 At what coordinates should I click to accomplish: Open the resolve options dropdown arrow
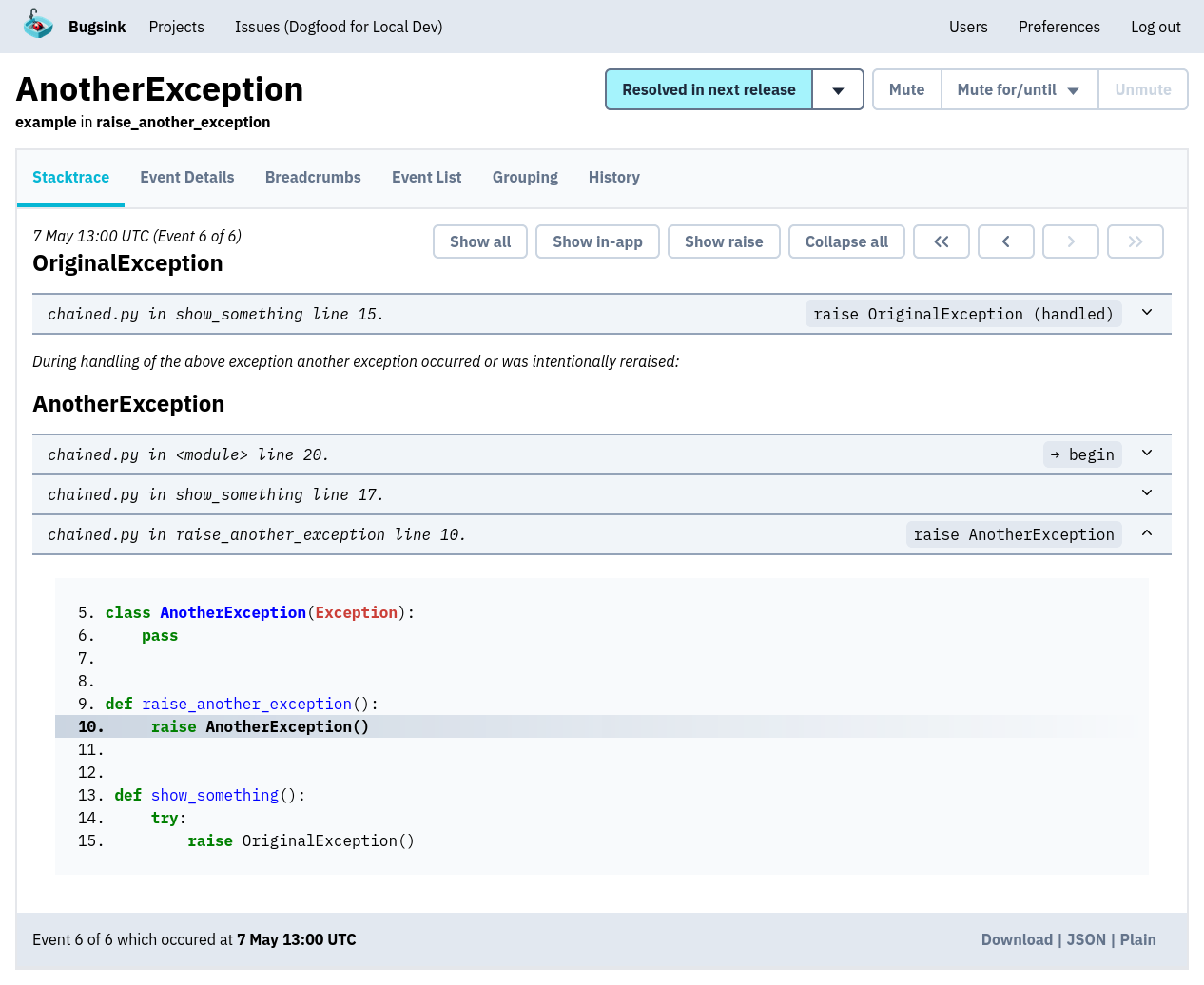[838, 89]
